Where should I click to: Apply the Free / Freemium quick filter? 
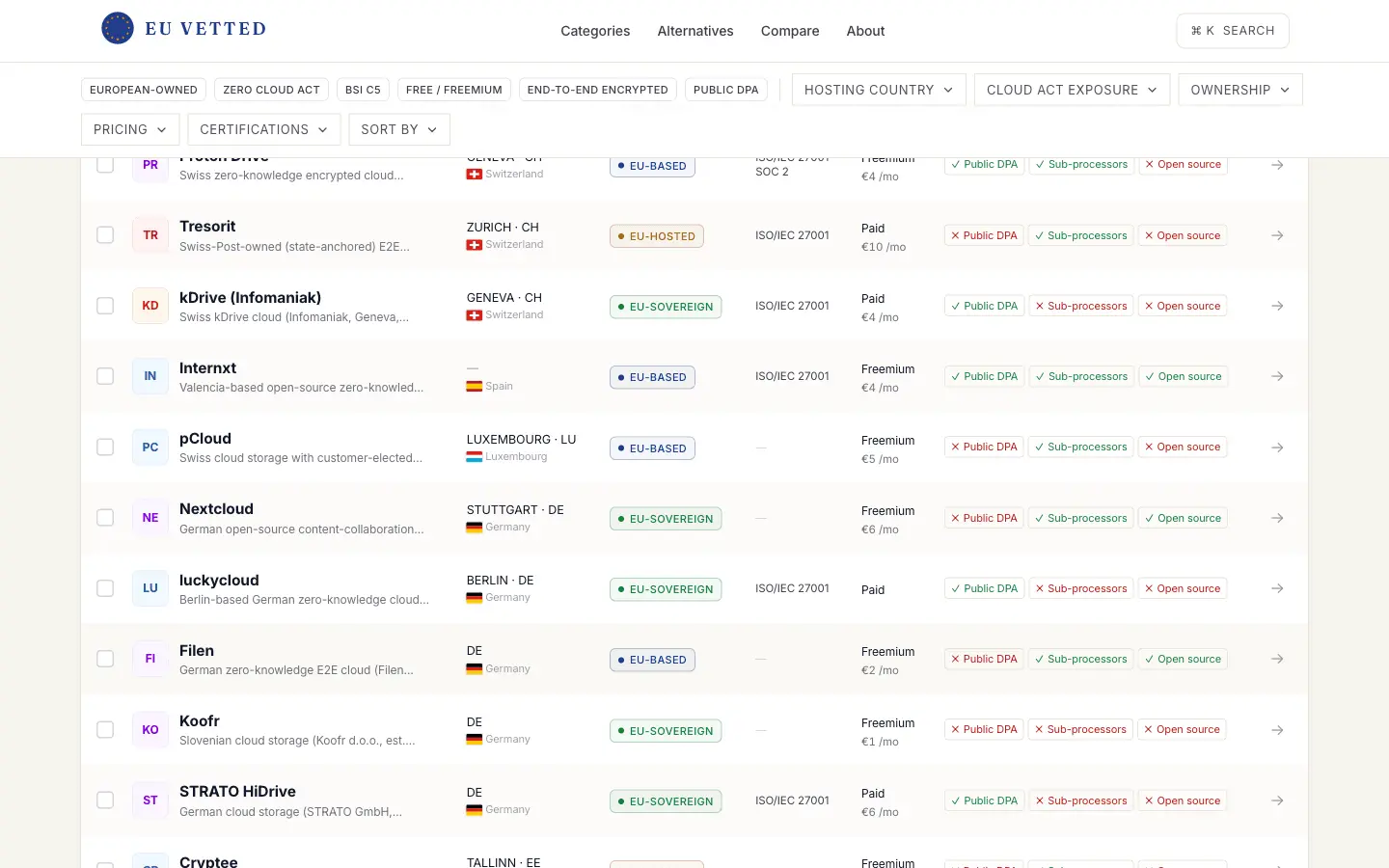pos(454,90)
